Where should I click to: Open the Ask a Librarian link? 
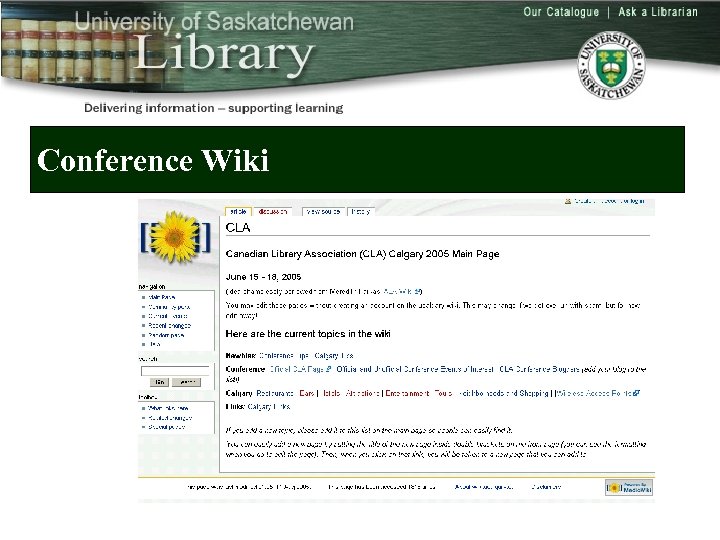coord(658,12)
